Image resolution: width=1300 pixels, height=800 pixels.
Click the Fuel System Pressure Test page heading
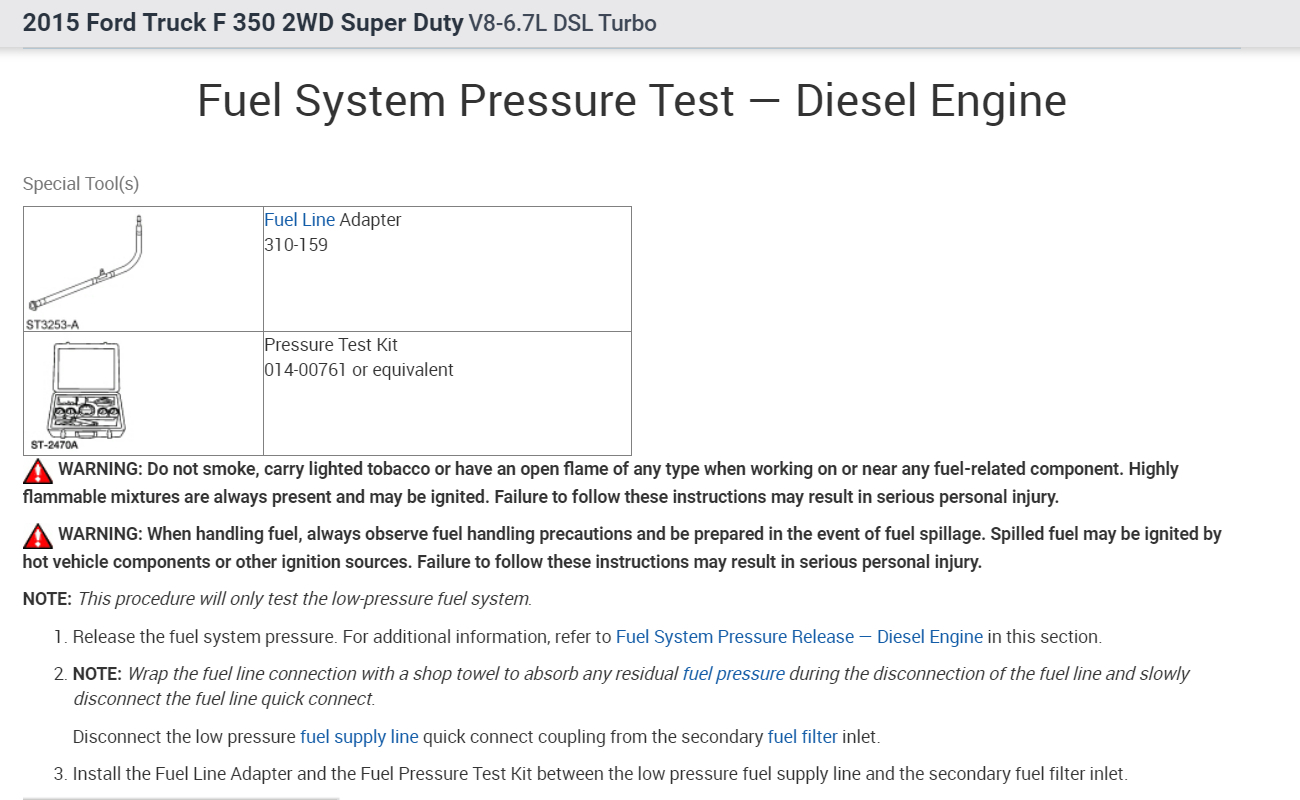click(x=631, y=101)
